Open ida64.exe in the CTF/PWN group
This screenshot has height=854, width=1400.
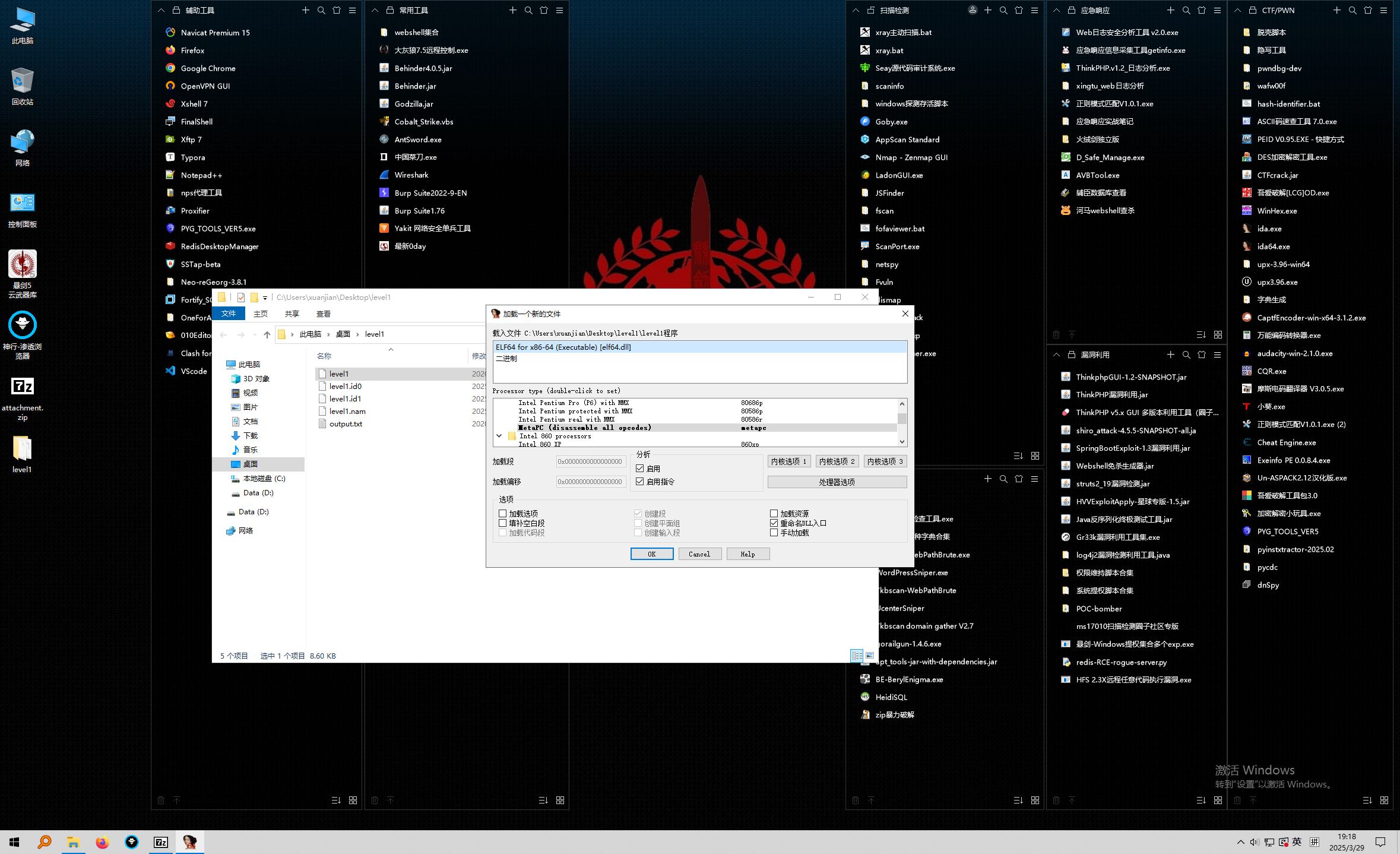pos(1274,246)
